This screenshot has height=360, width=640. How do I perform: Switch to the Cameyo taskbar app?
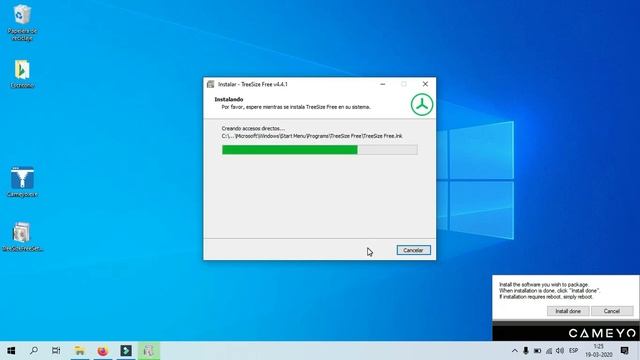[x=126, y=351]
